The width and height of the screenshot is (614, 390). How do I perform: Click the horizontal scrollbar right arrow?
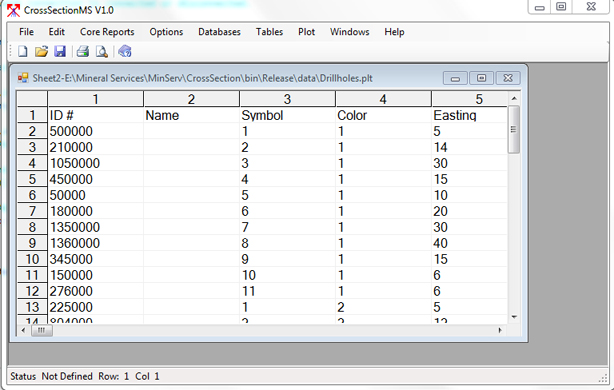point(500,330)
